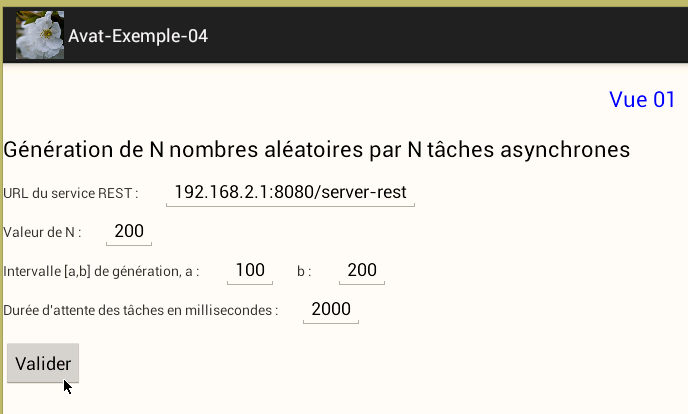Click the Intervalle [a,b] de génération label

point(101,271)
